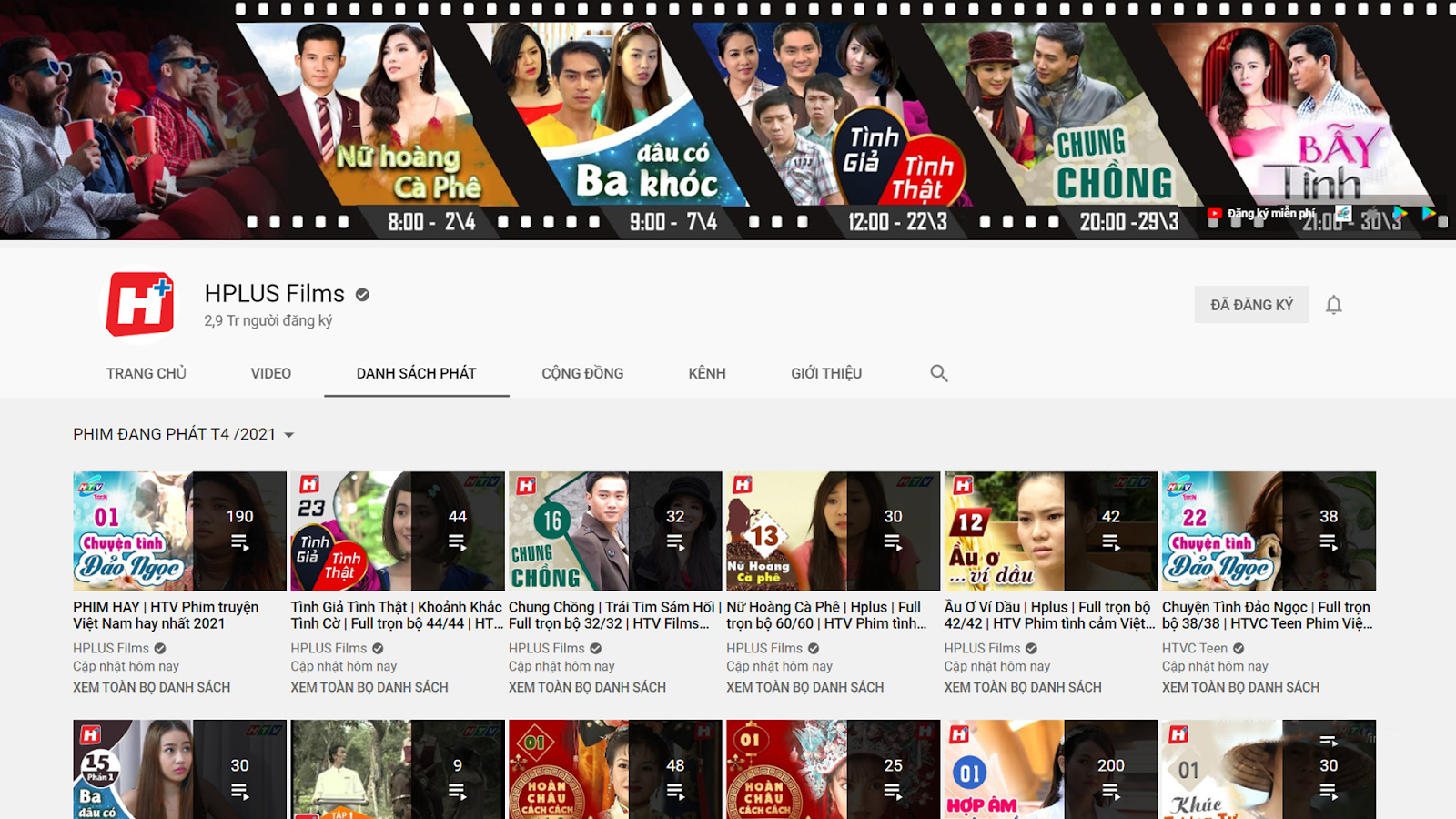
Task: Click playlist icon on 9-video thumbnail
Action: point(457,792)
